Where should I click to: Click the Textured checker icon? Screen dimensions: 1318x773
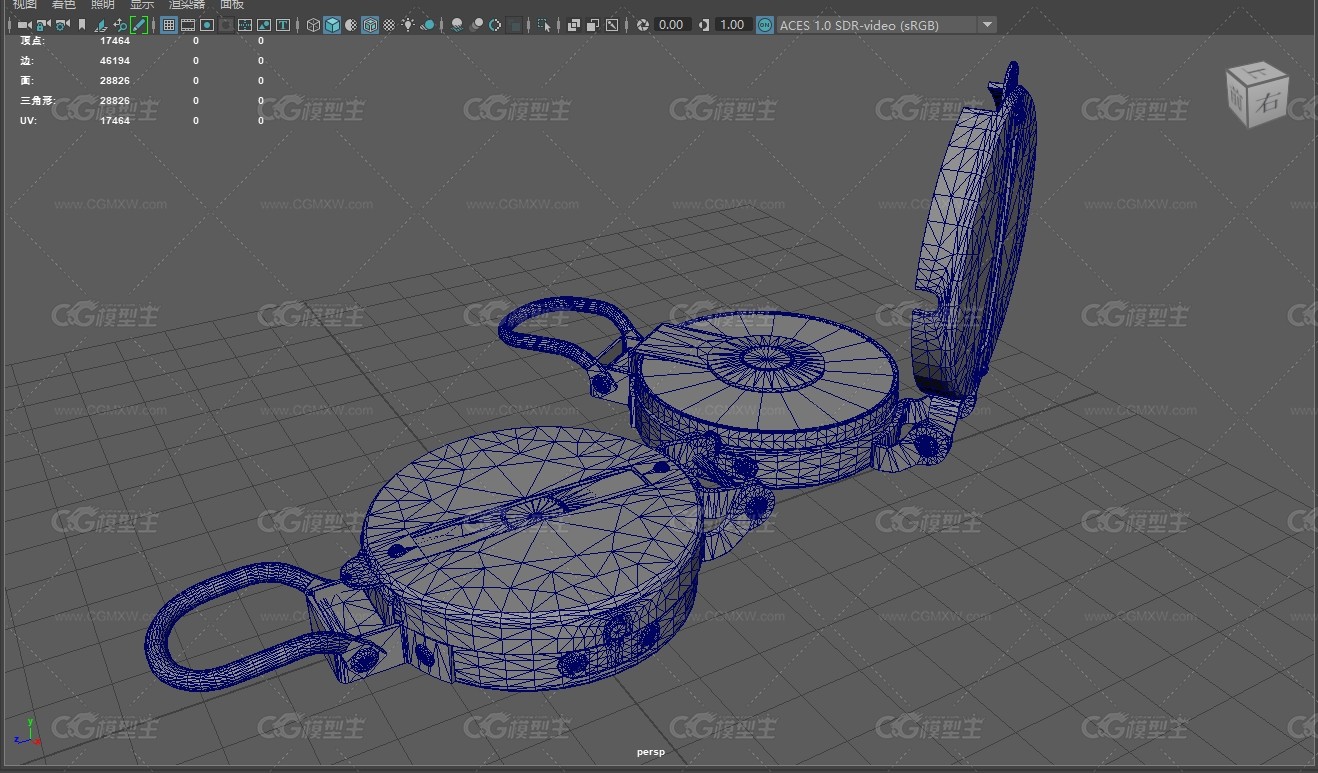(x=388, y=25)
